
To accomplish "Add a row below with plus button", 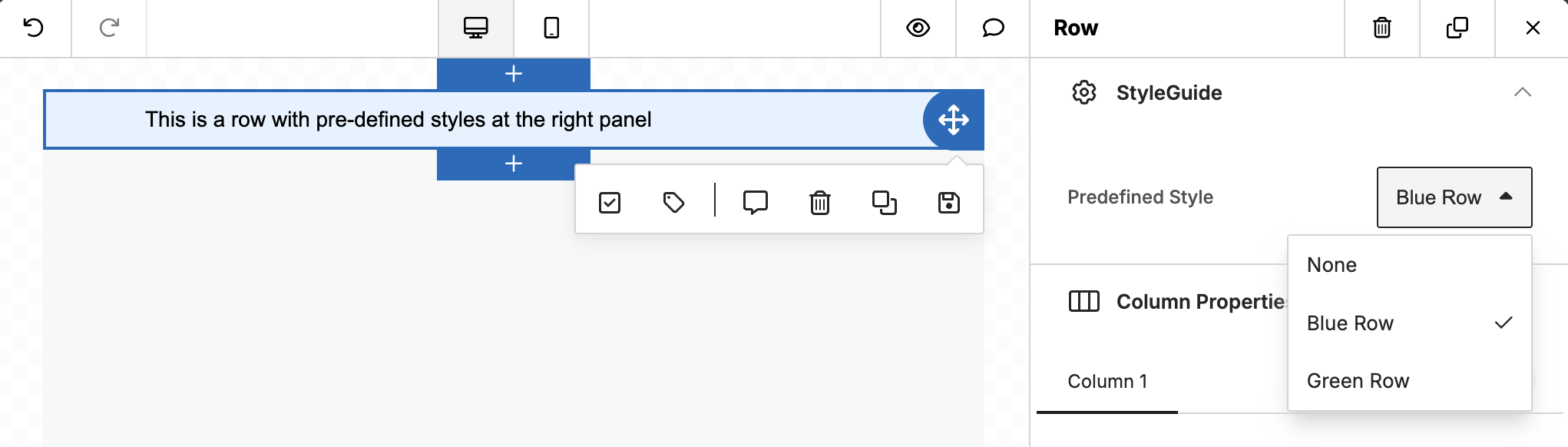I will point(514,164).
